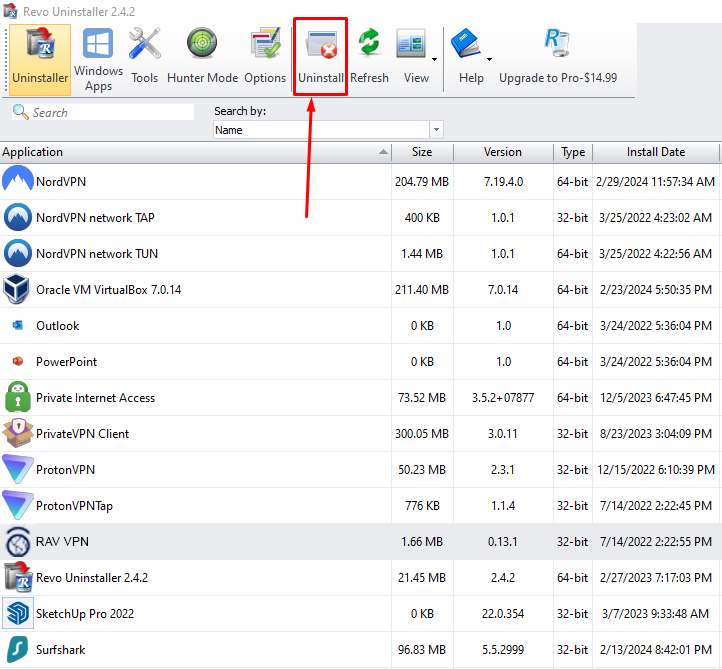722x669 pixels.
Task: Sort by Application column header
Action: click(x=196, y=152)
